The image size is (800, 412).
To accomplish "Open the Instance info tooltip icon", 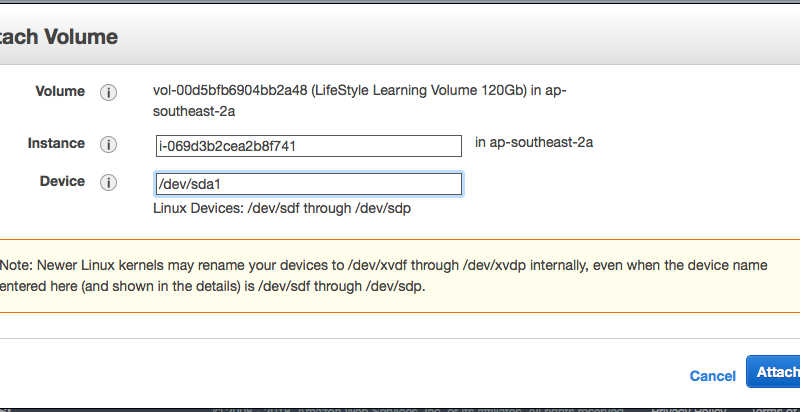I will coord(108,145).
